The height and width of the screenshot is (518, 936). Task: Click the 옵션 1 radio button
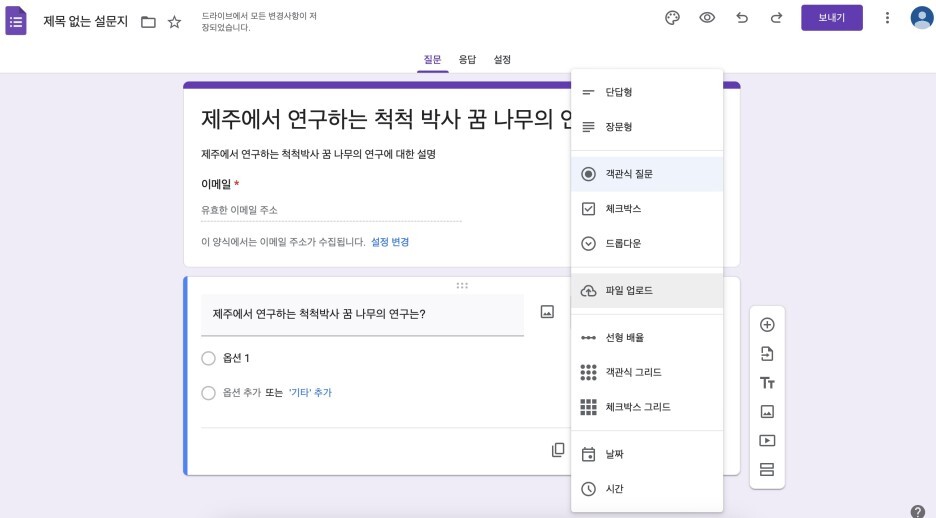tap(208, 358)
